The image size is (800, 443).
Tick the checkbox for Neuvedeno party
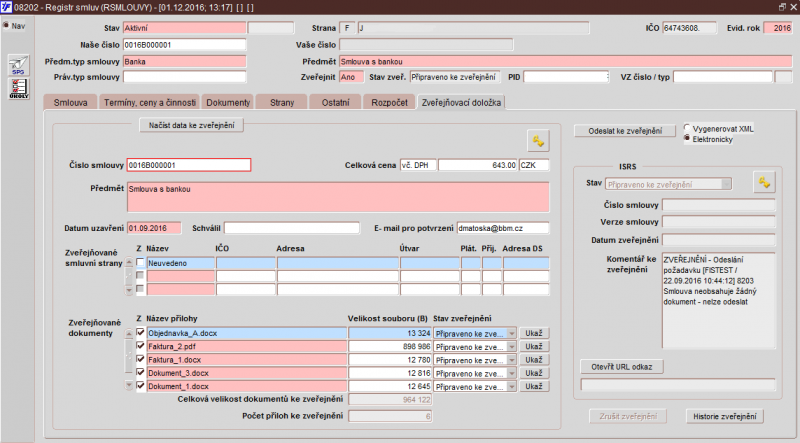click(140, 262)
